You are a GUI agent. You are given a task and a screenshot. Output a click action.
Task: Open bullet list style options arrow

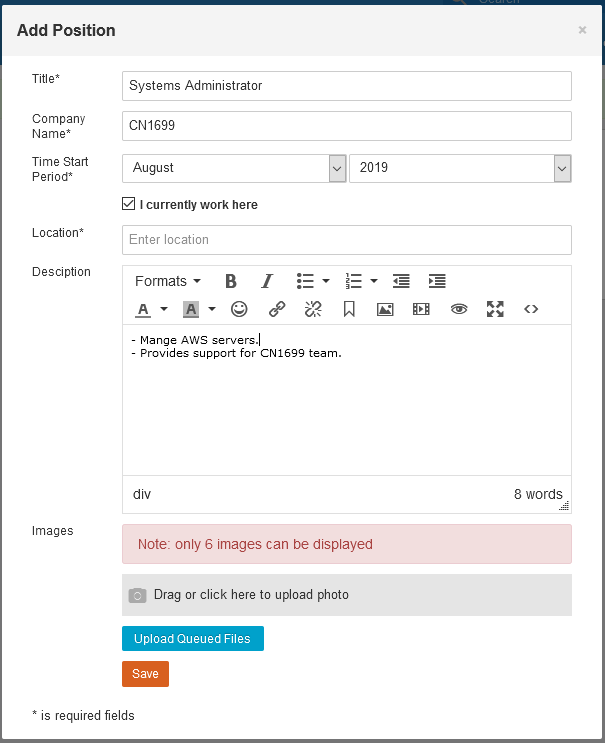[326, 281]
